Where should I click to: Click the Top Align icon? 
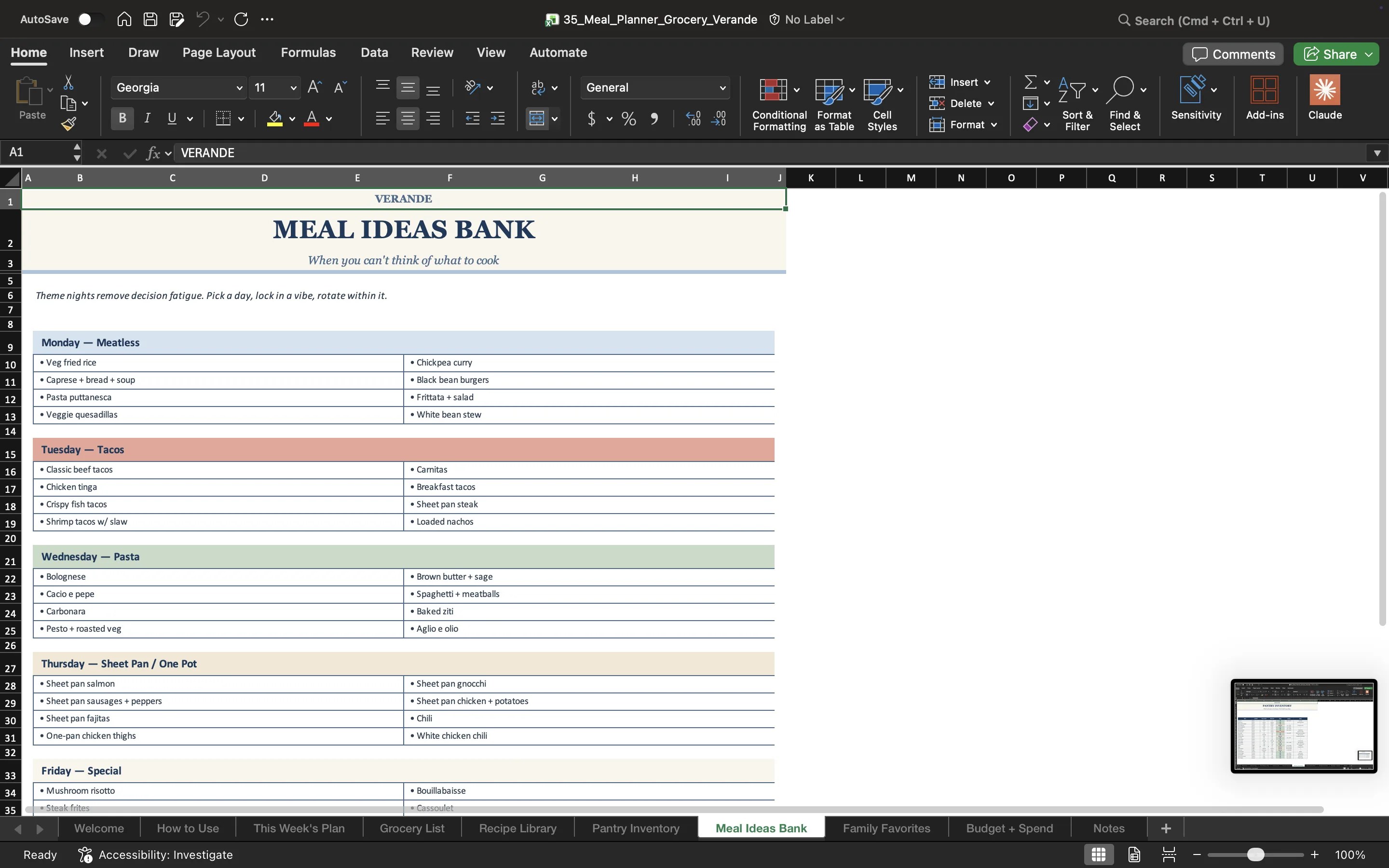click(382, 87)
